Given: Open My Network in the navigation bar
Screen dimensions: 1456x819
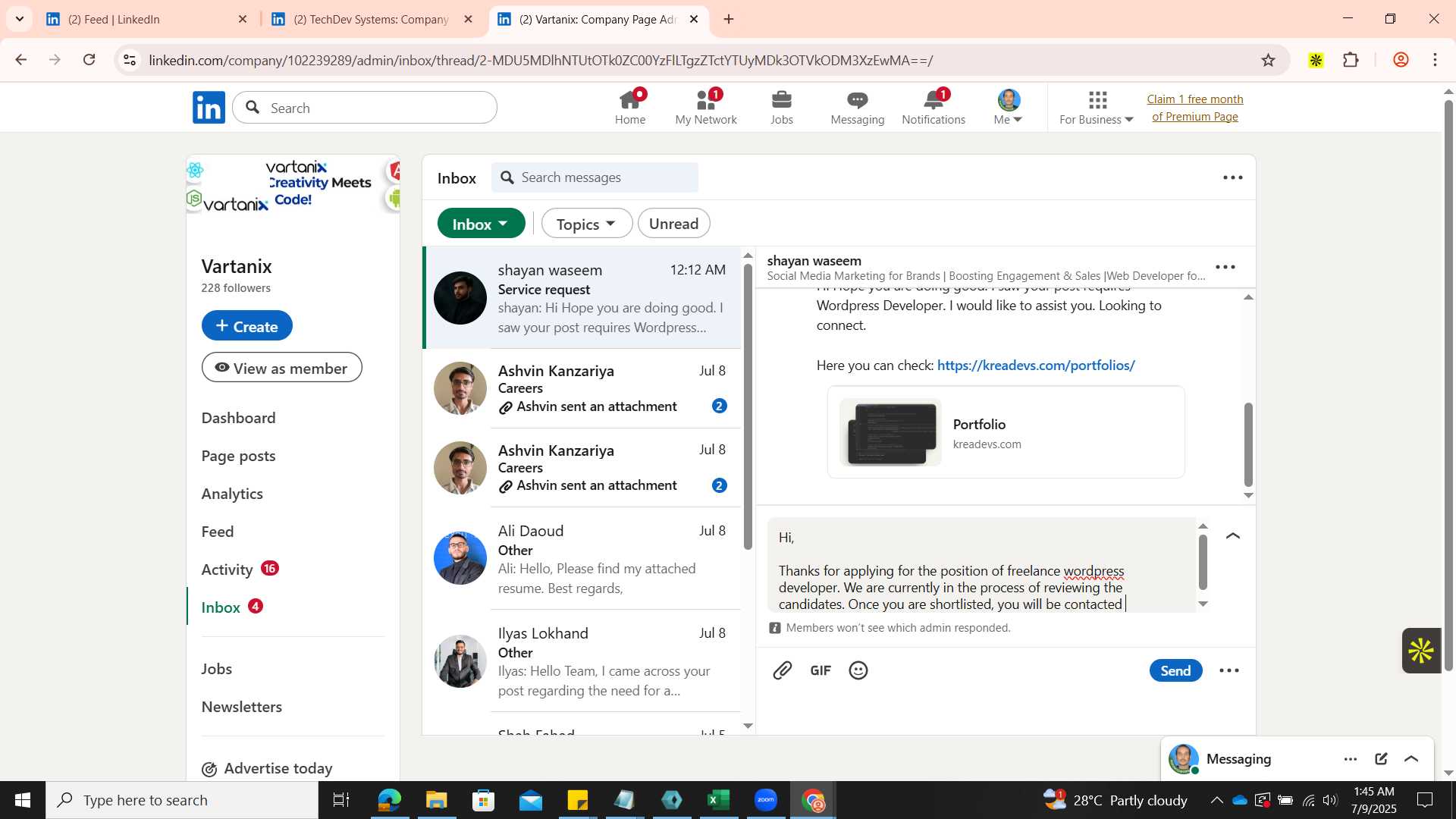Looking at the screenshot, I should (x=706, y=108).
